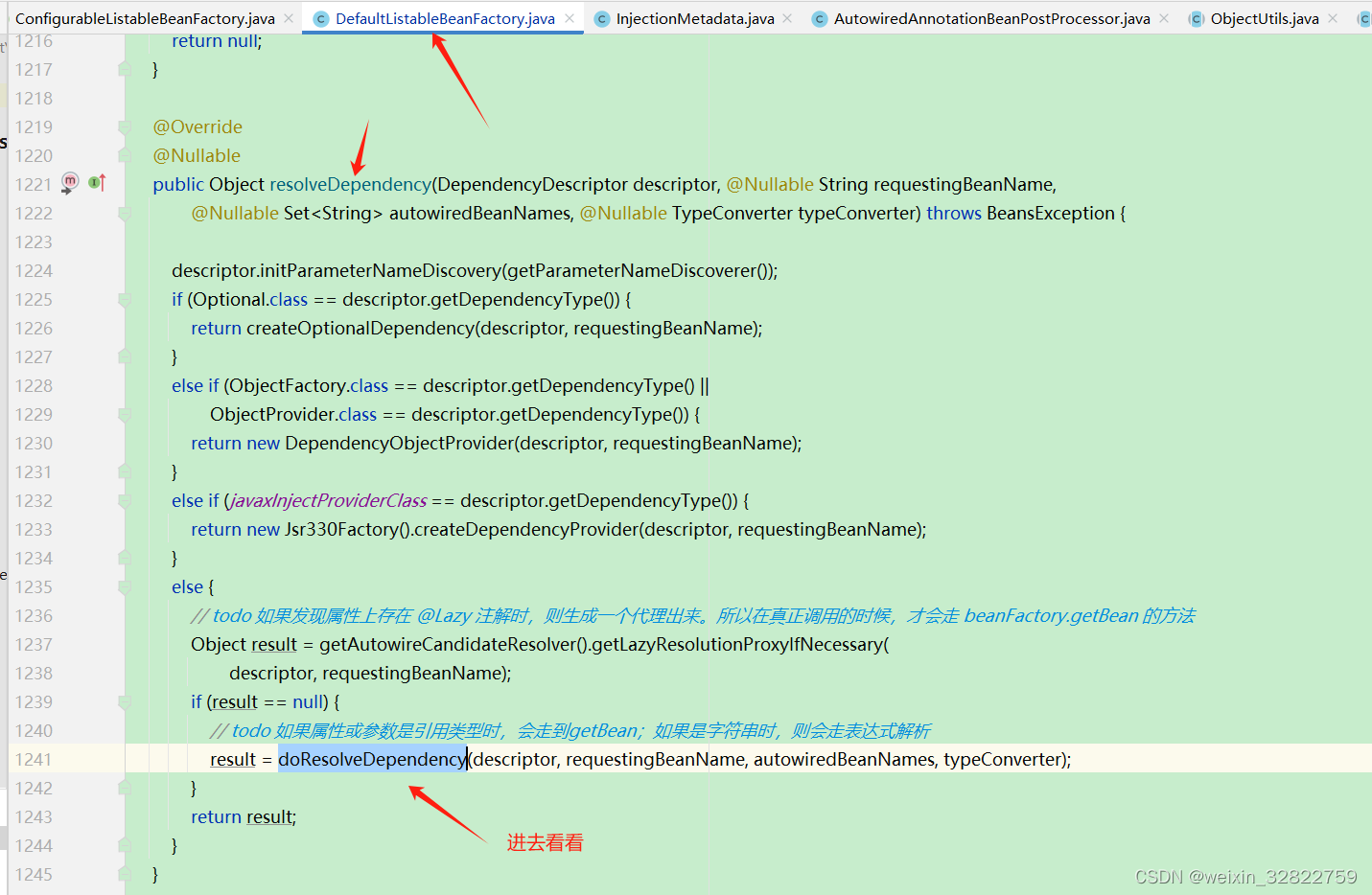Close the ConfigurableListableBeanFactory.java tab
The image size is (1372, 895).
point(289,18)
